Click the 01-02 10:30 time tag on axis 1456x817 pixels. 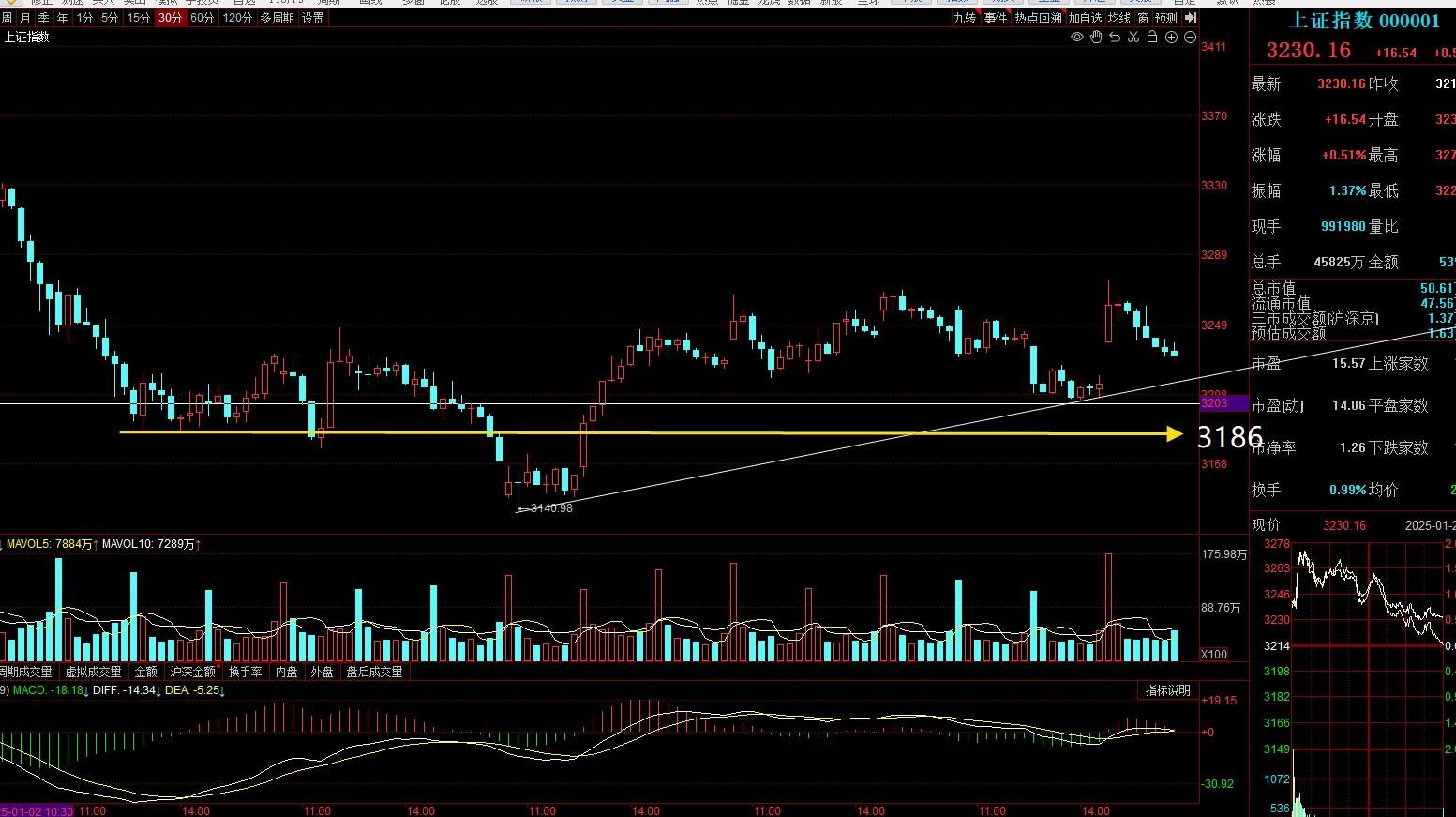point(37,810)
